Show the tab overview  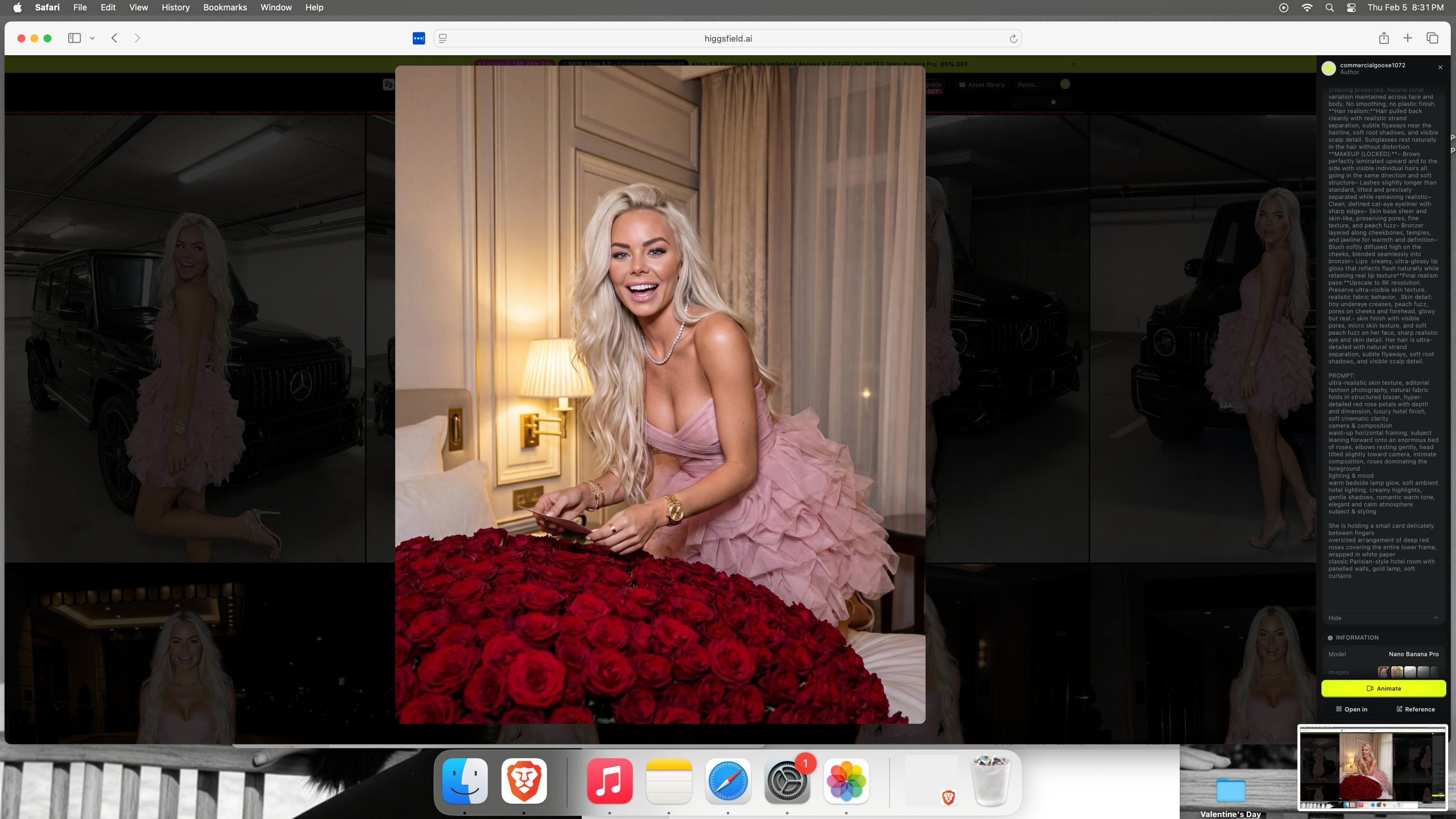[1432, 39]
